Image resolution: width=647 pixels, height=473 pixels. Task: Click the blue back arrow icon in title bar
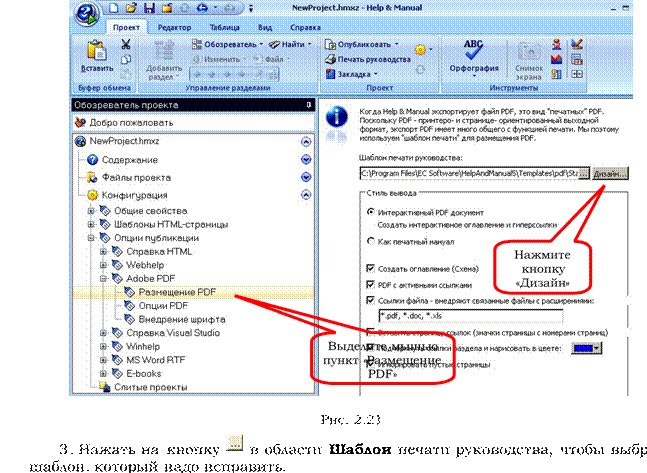[x=202, y=7]
